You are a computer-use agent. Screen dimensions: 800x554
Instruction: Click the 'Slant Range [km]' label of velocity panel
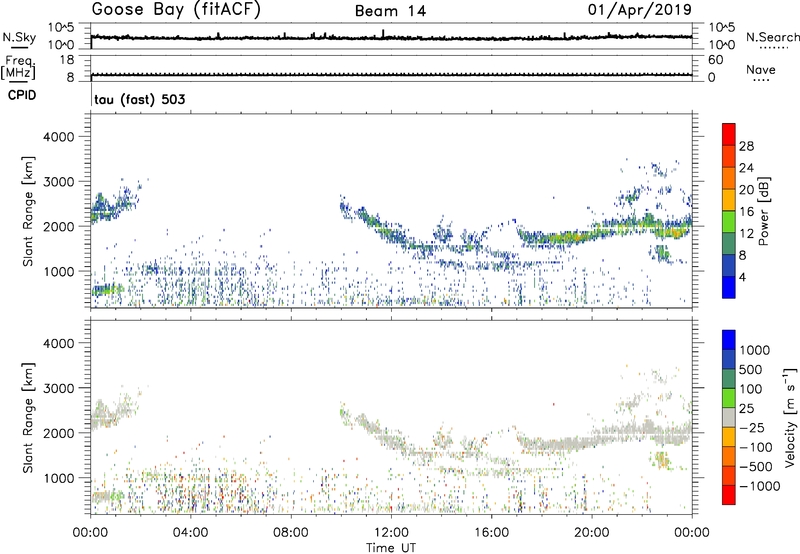pos(28,417)
